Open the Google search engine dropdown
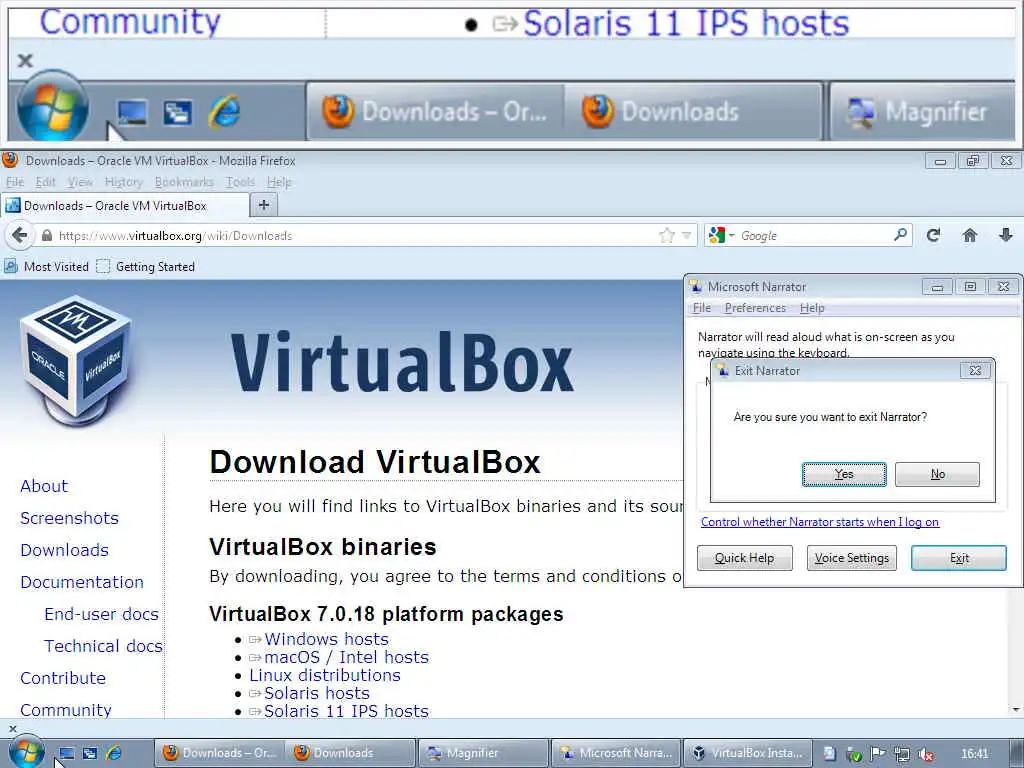The height and width of the screenshot is (768, 1024). [722, 236]
